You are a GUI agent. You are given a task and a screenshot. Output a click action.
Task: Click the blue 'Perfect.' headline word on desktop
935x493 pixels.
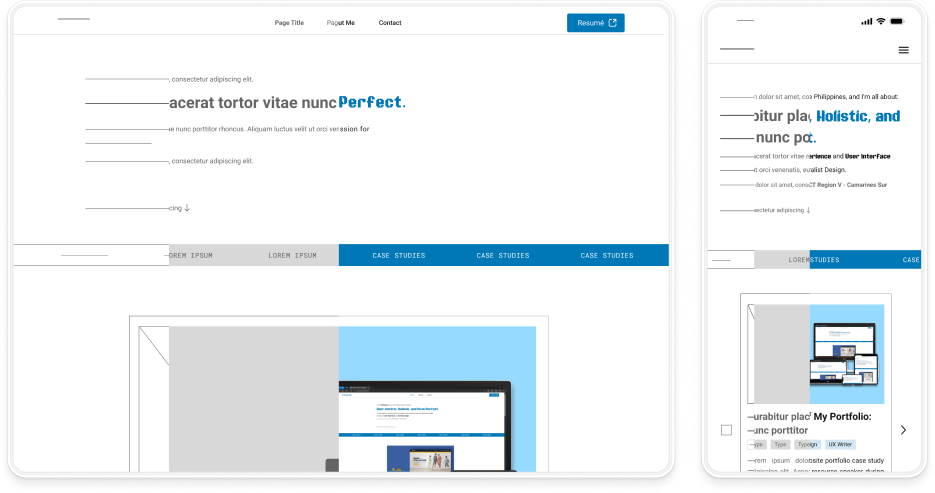tap(372, 103)
